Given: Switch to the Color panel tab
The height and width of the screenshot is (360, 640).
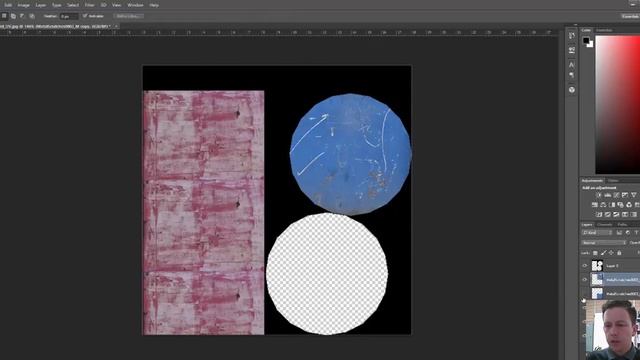Looking at the screenshot, I should point(587,30).
